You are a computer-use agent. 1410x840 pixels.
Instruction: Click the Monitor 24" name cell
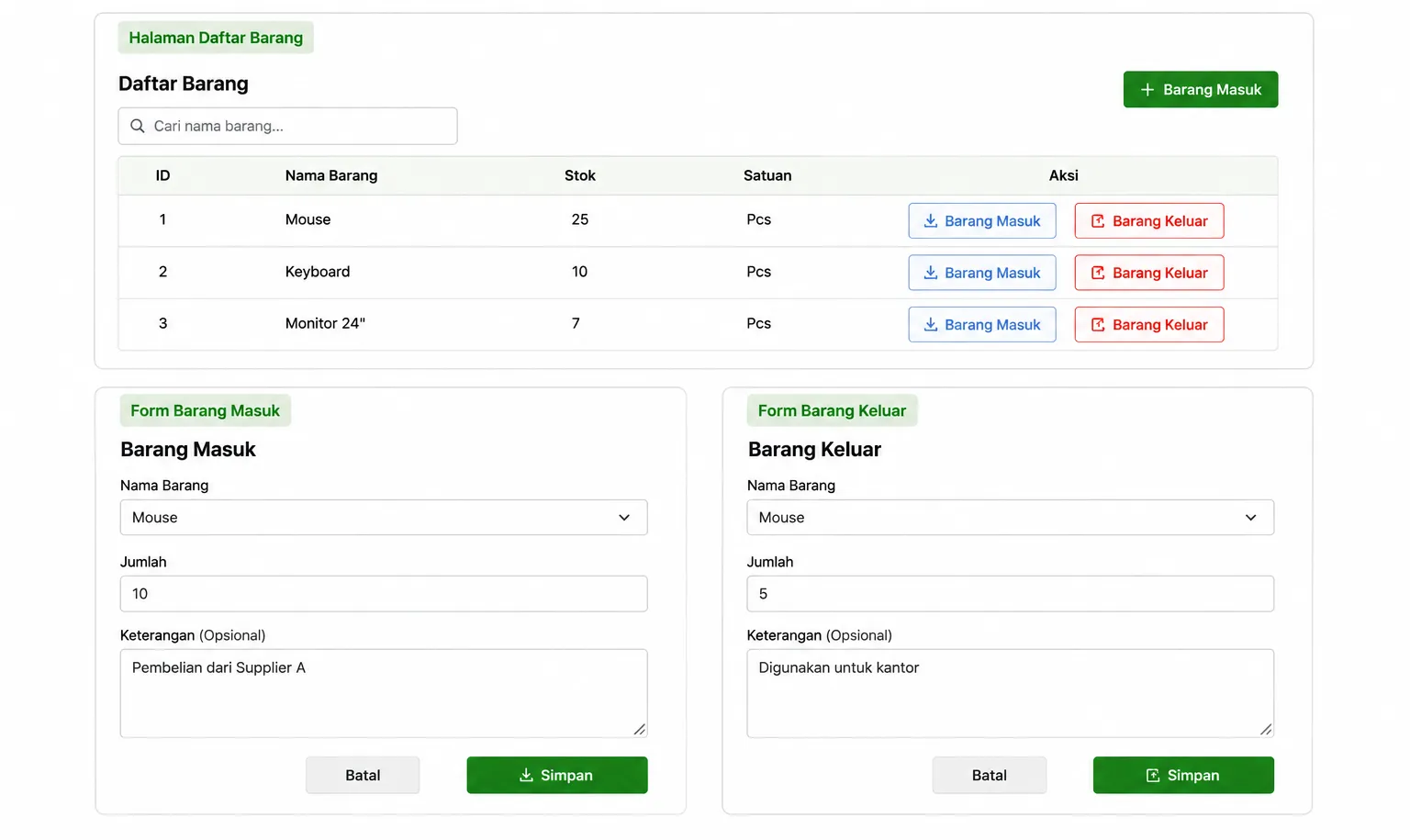point(325,323)
